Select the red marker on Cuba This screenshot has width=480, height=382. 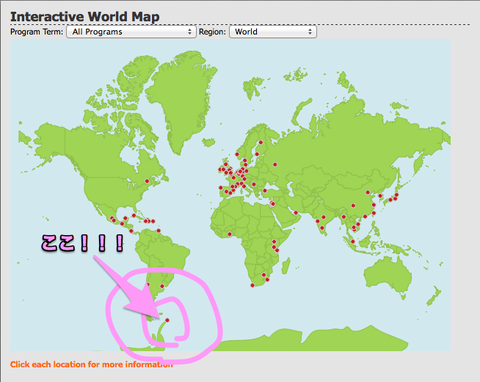134,215
